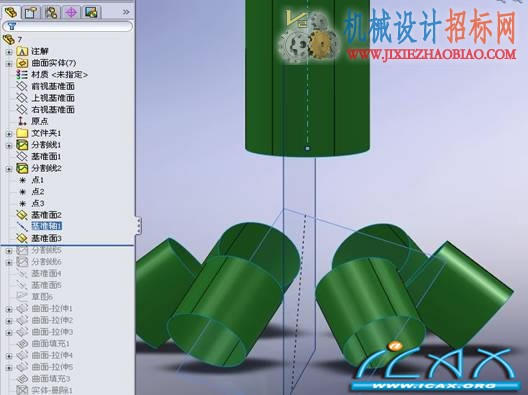The width and height of the screenshot is (528, 395).
Task: Expand the suppressed 分割线5 feature
Action: 9,251
